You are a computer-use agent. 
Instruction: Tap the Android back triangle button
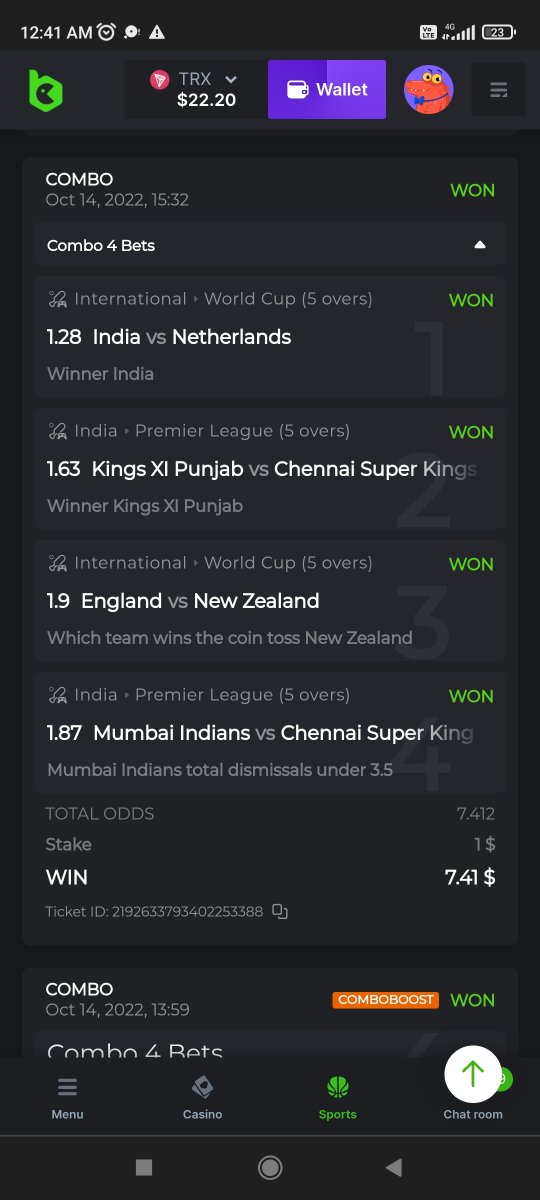(394, 1167)
